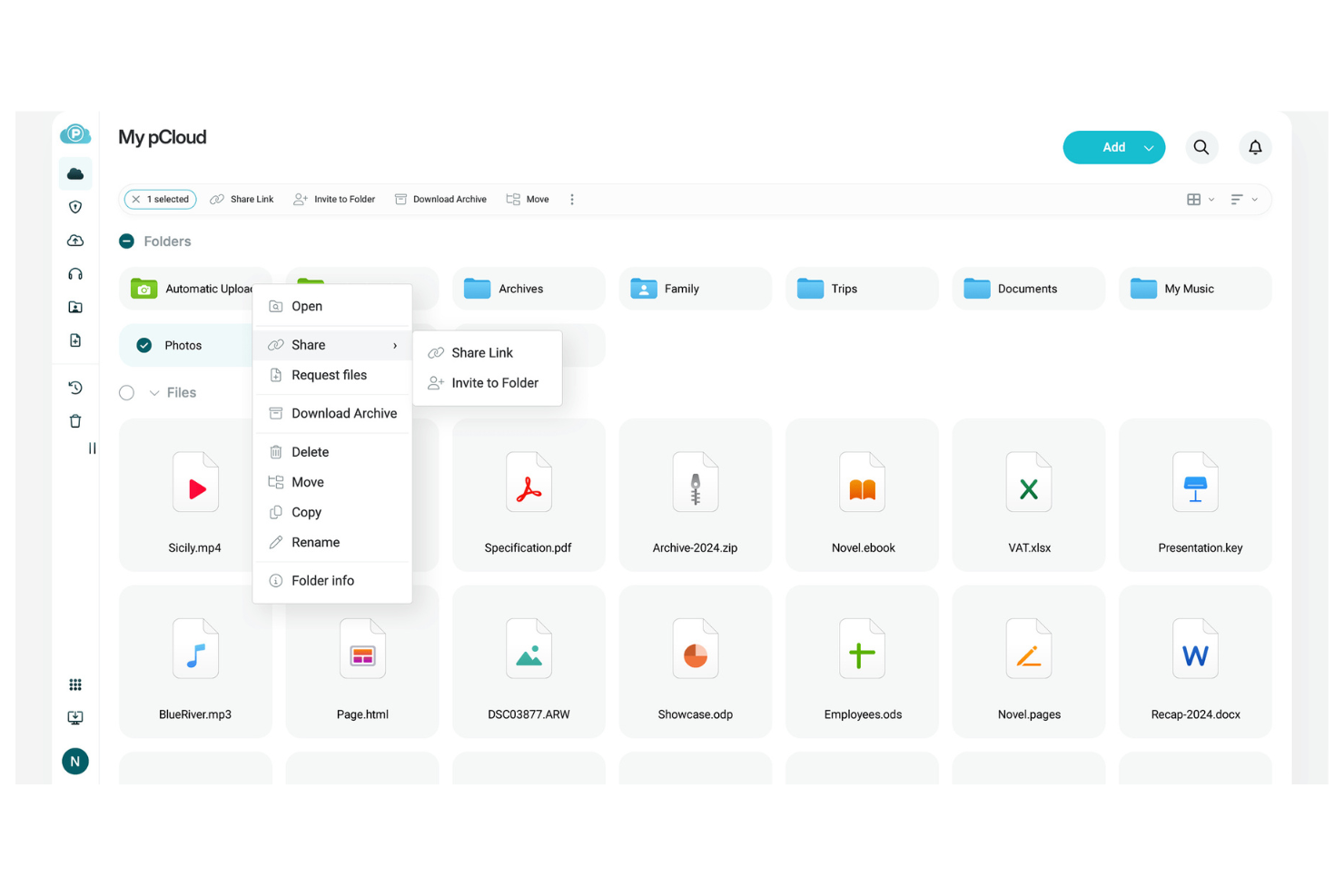
Task: Open the DSC03877.ARW image file icon
Action: [x=529, y=649]
